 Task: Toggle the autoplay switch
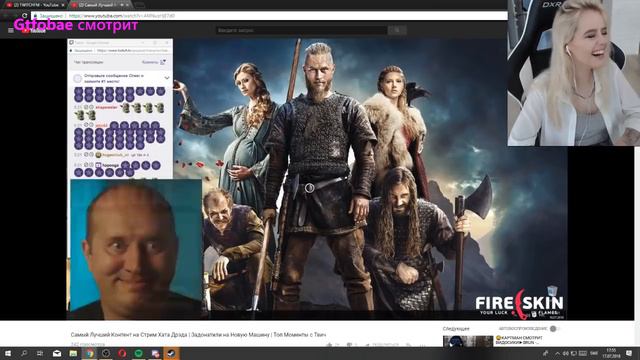[553, 329]
